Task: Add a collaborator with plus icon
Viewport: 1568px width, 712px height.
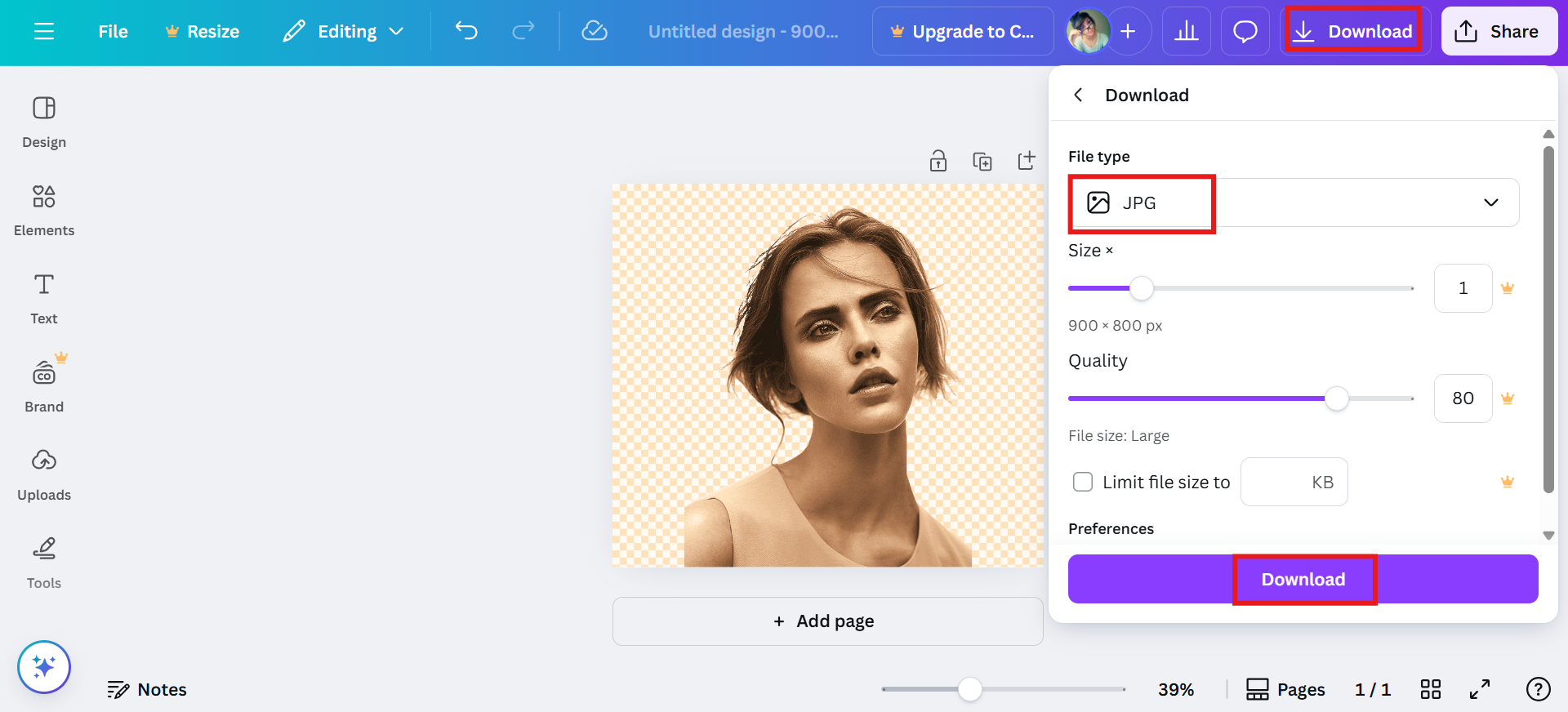Action: 1128,31
